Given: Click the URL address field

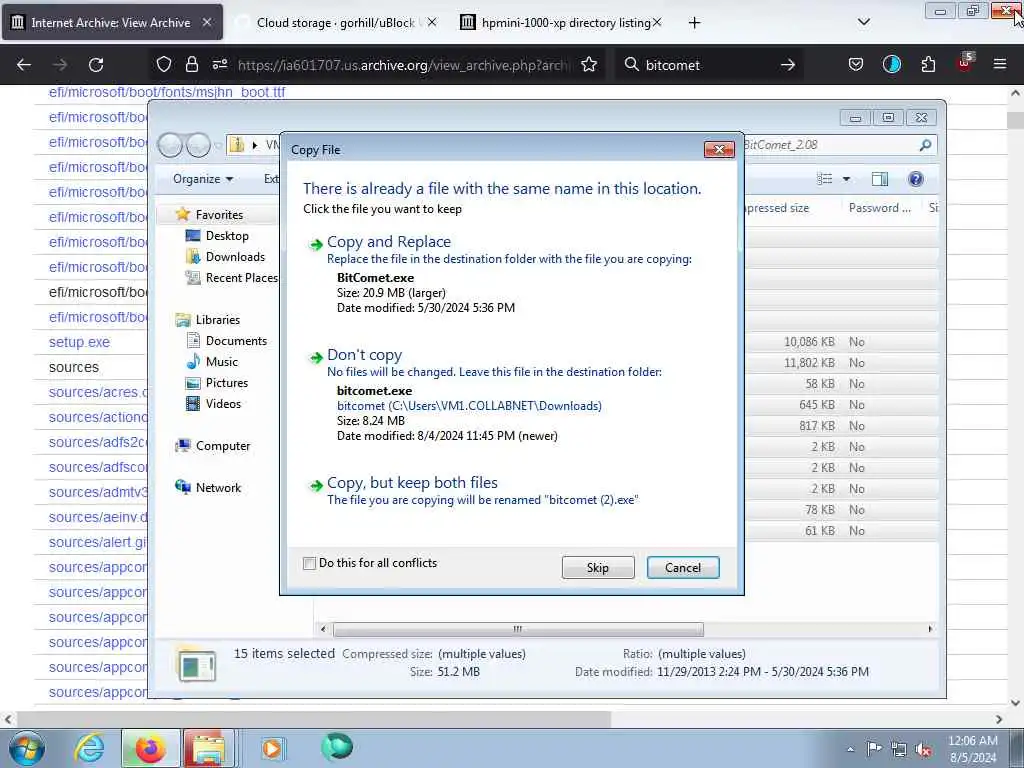Looking at the screenshot, I should coord(404,65).
